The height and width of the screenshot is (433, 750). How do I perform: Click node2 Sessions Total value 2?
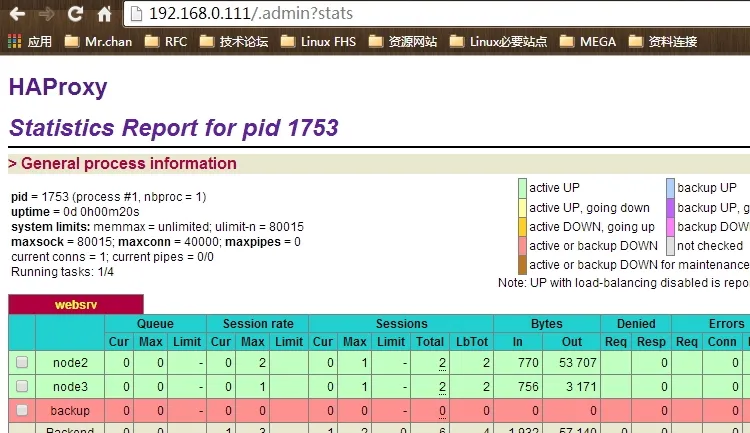442,363
